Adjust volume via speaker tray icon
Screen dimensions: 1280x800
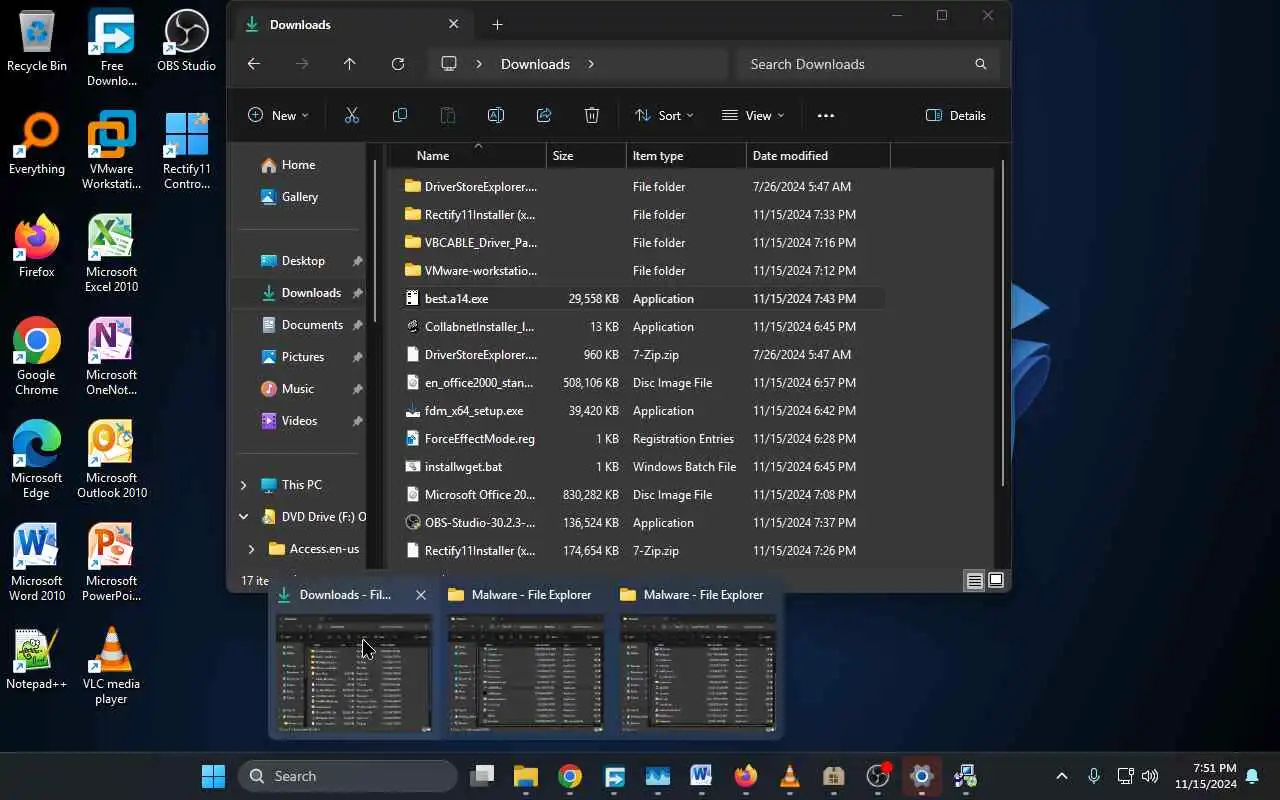pos(1150,776)
